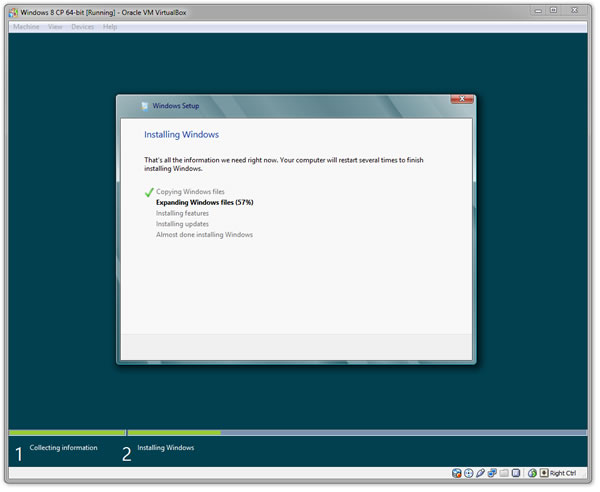Click the Collecting information progress bar
The height and width of the screenshot is (492, 600).
click(x=67, y=433)
